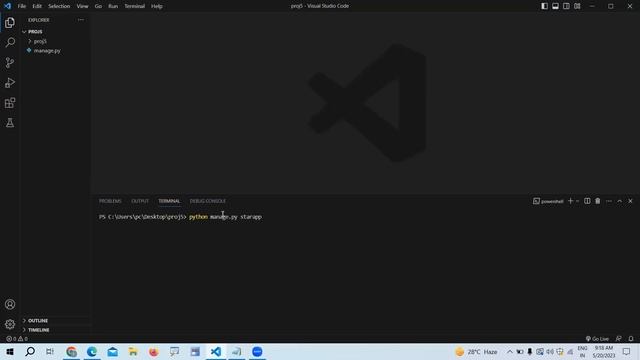
Task: Click the Go Live status bar button
Action: pos(597,339)
